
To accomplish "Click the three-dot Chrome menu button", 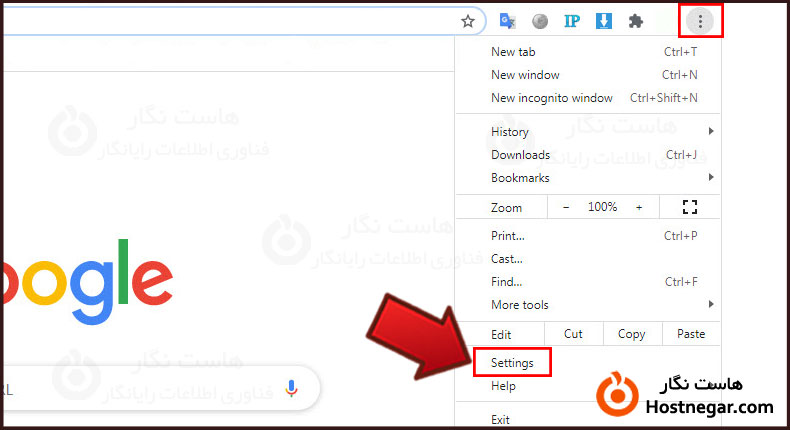I will (700, 21).
